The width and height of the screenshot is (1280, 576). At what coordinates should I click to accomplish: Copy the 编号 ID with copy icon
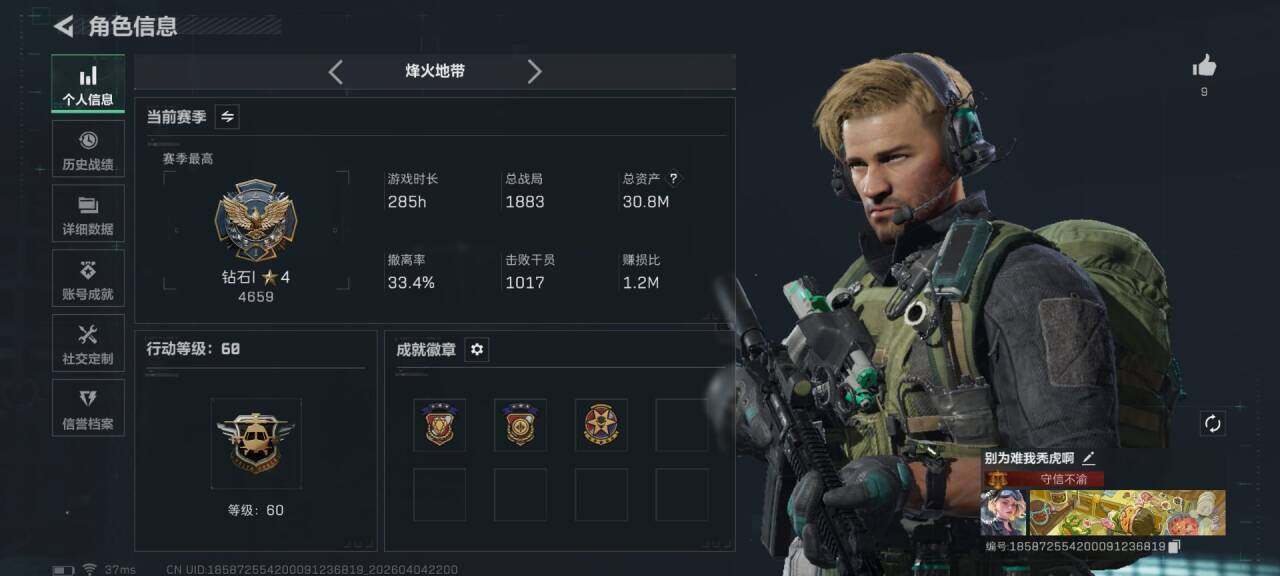tap(1175, 547)
